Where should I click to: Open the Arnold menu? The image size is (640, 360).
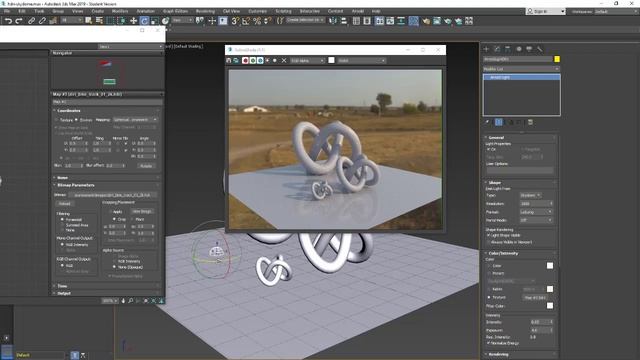tap(358, 11)
